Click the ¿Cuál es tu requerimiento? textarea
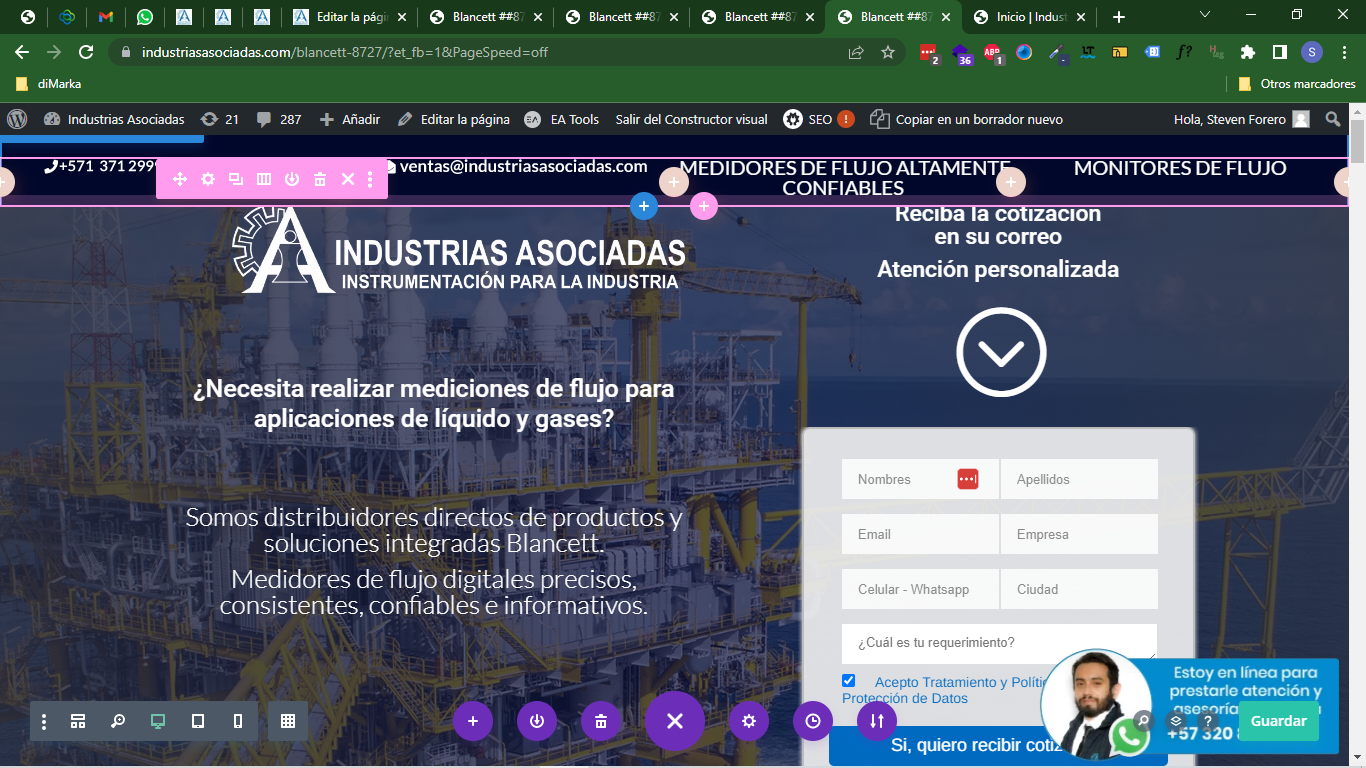 point(999,643)
